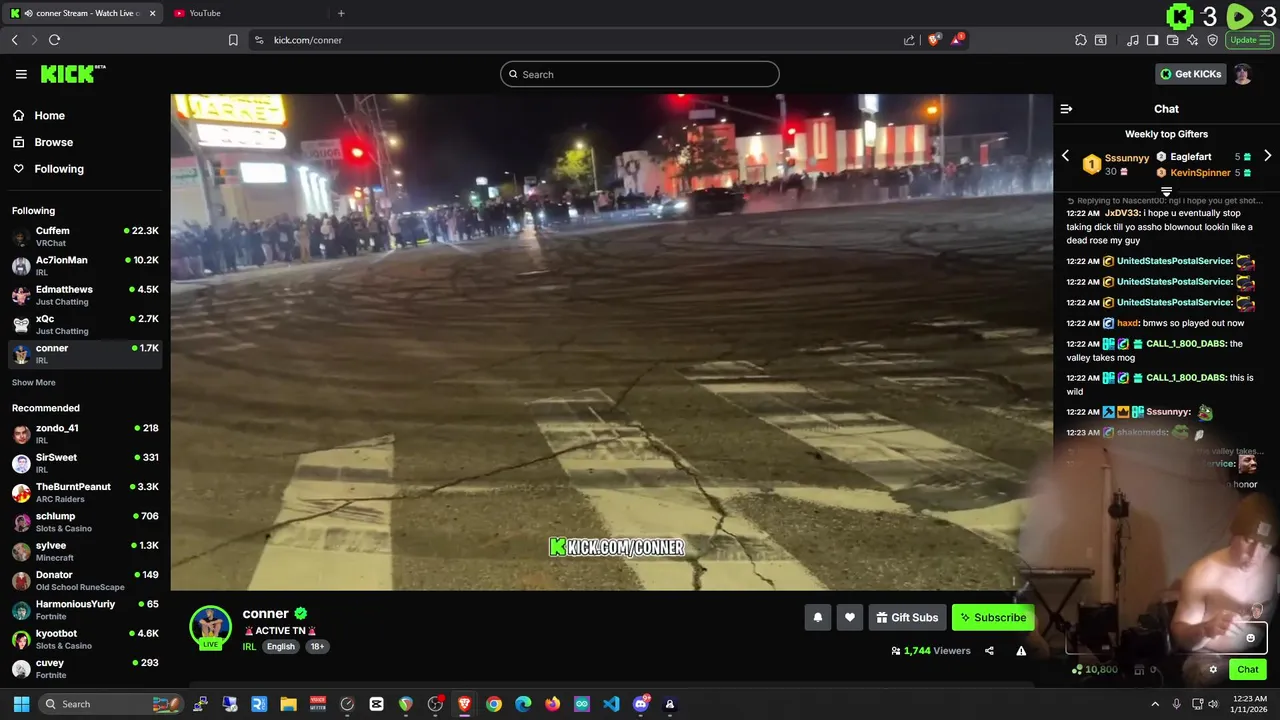Image resolution: width=1280 pixels, height=720 pixels.
Task: Open the hamburger sidebar menu
Action: 21,74
